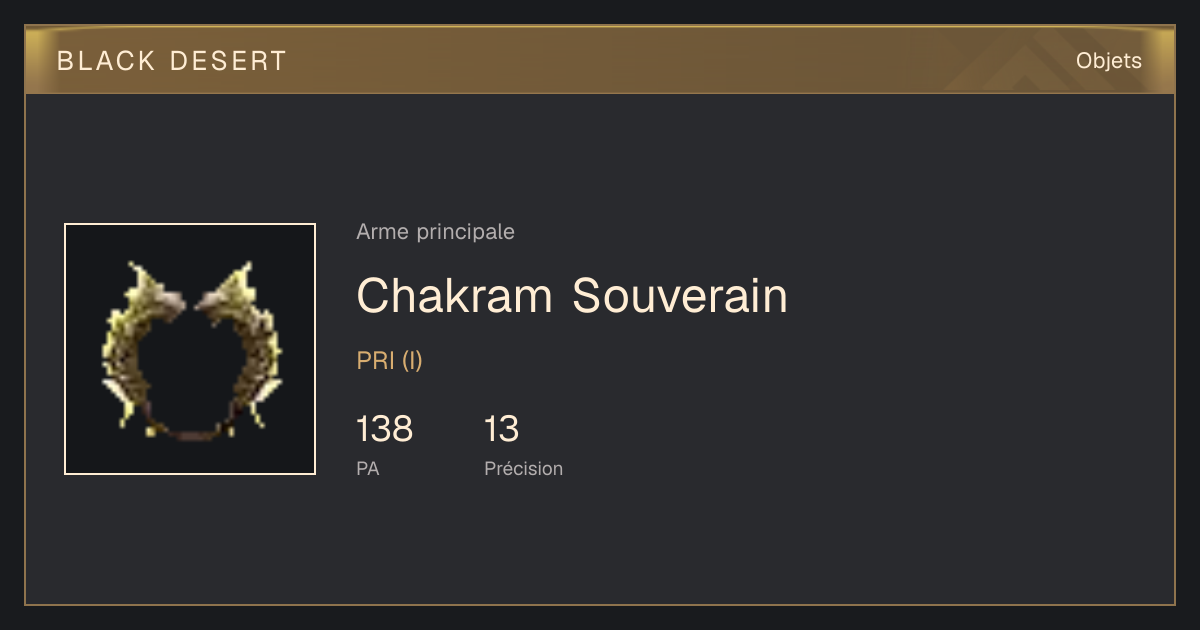Click empty card area below the stats
1200x630 pixels.
[700, 545]
